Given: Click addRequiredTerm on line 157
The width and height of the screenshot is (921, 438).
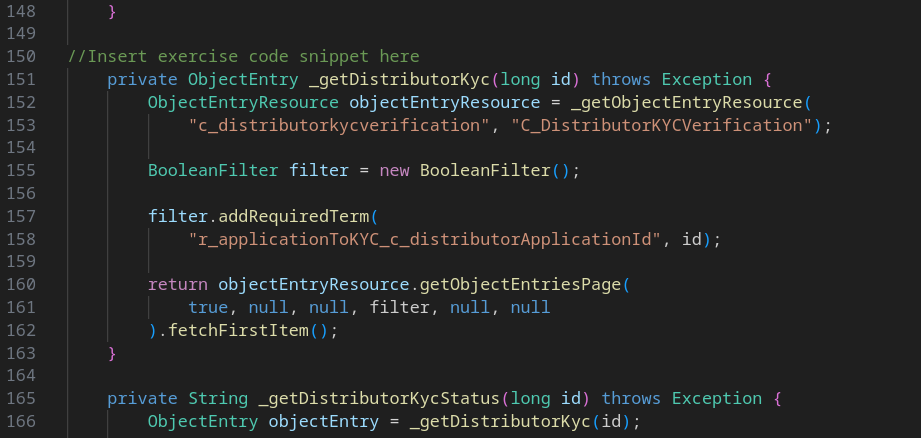Looking at the screenshot, I should 294,216.
